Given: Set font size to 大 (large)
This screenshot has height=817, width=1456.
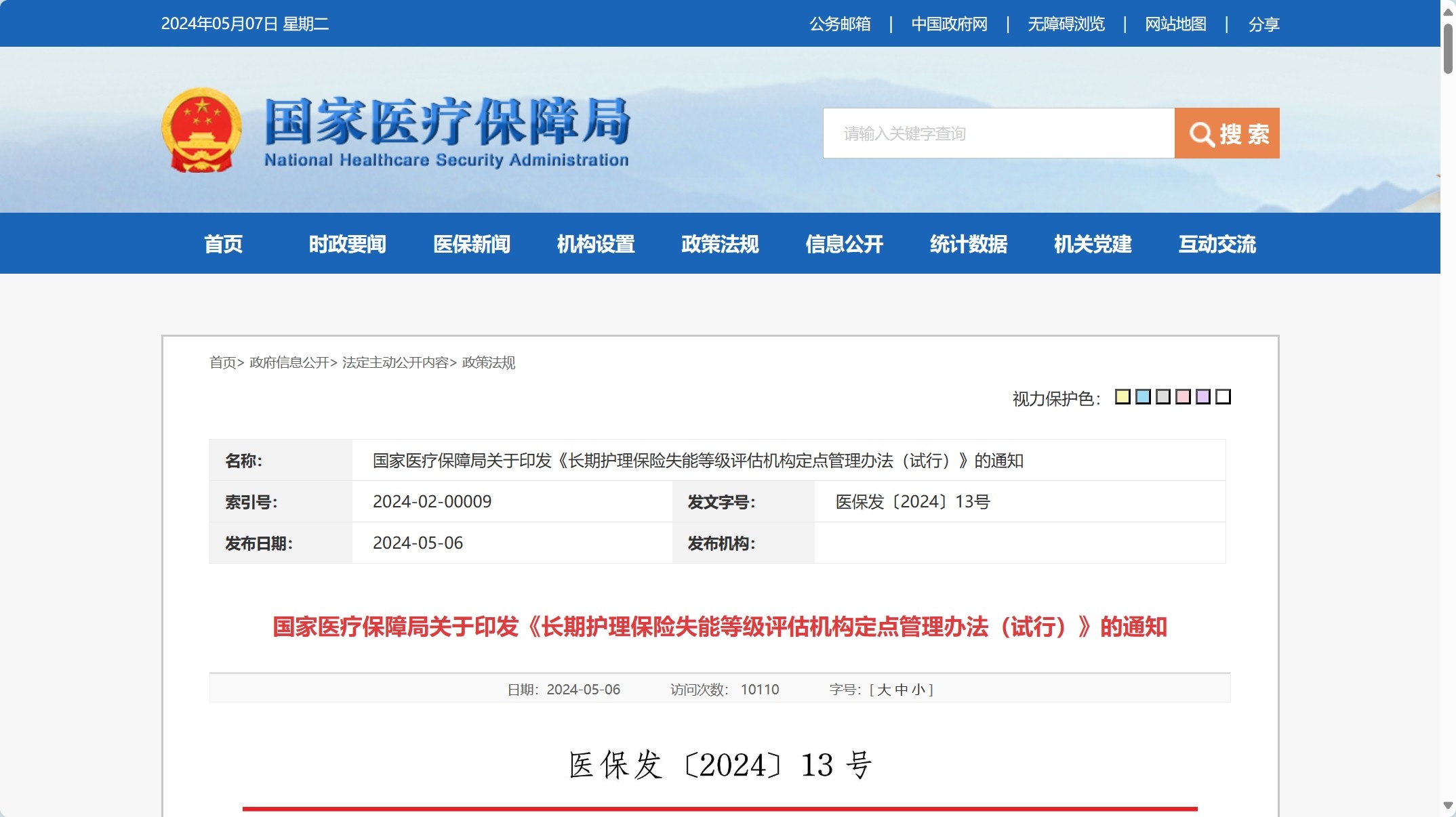Looking at the screenshot, I should coord(884,690).
